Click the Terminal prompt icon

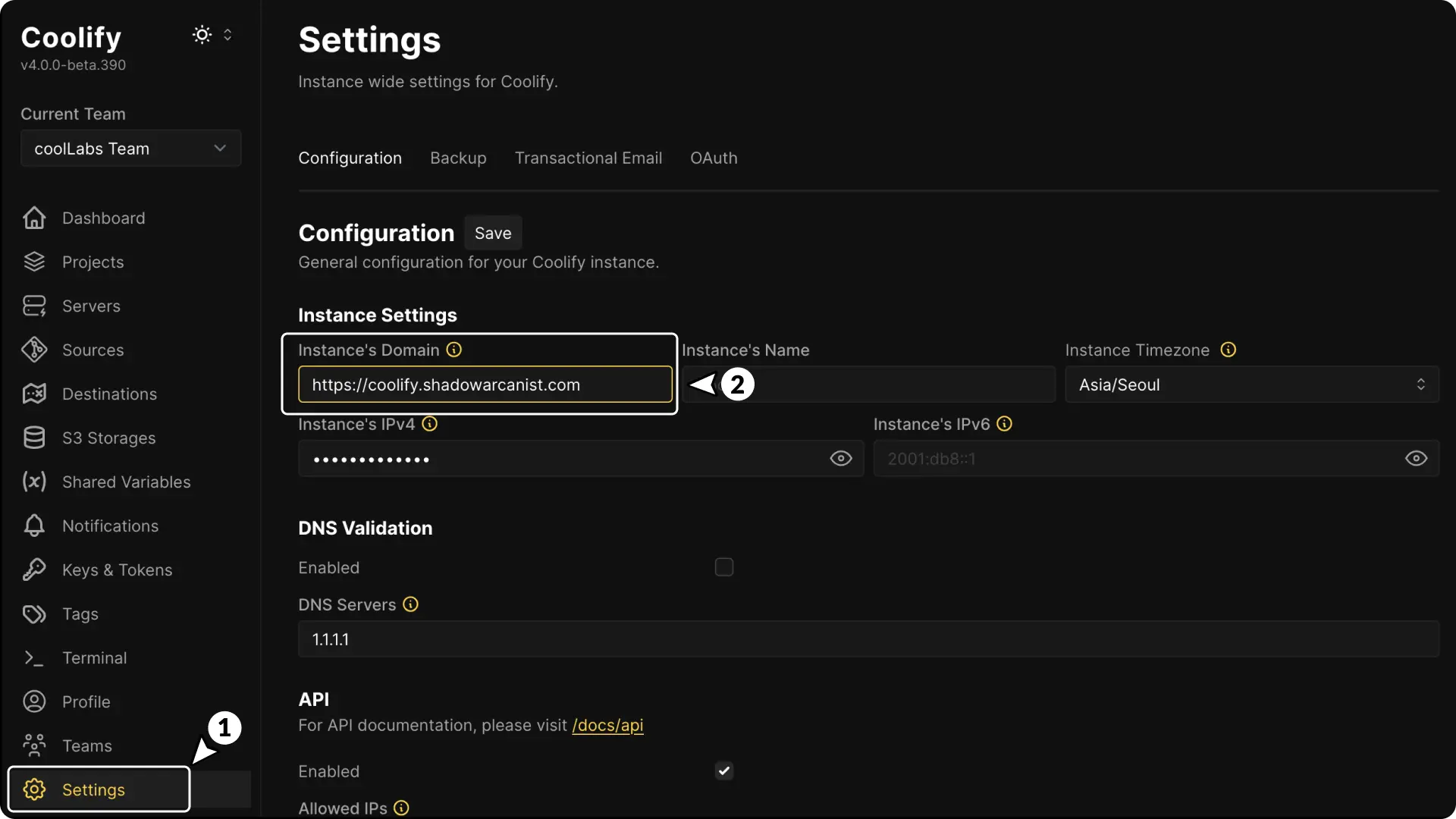click(34, 658)
